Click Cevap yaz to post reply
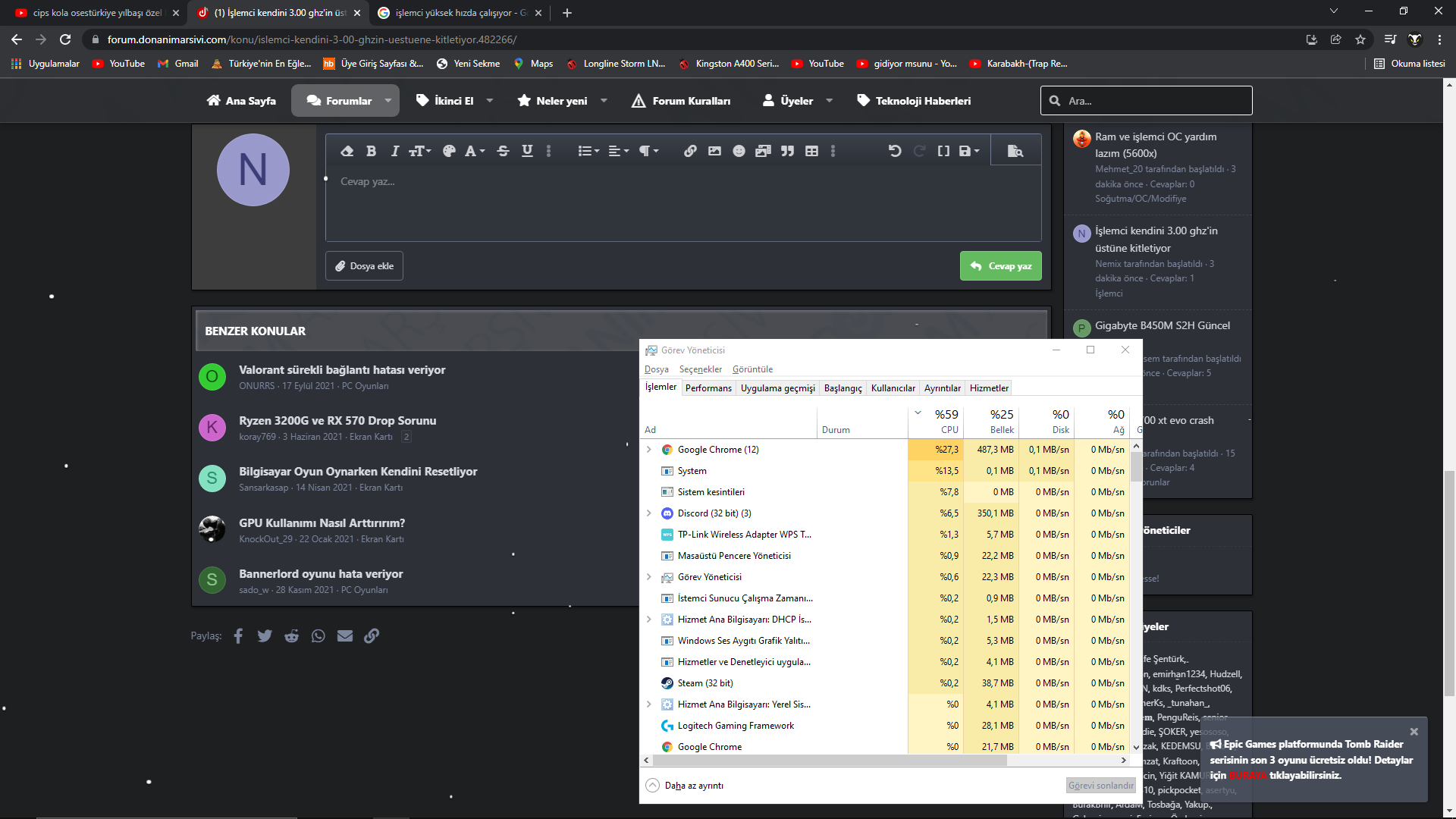Image resolution: width=1456 pixels, height=819 pixels. point(1000,266)
